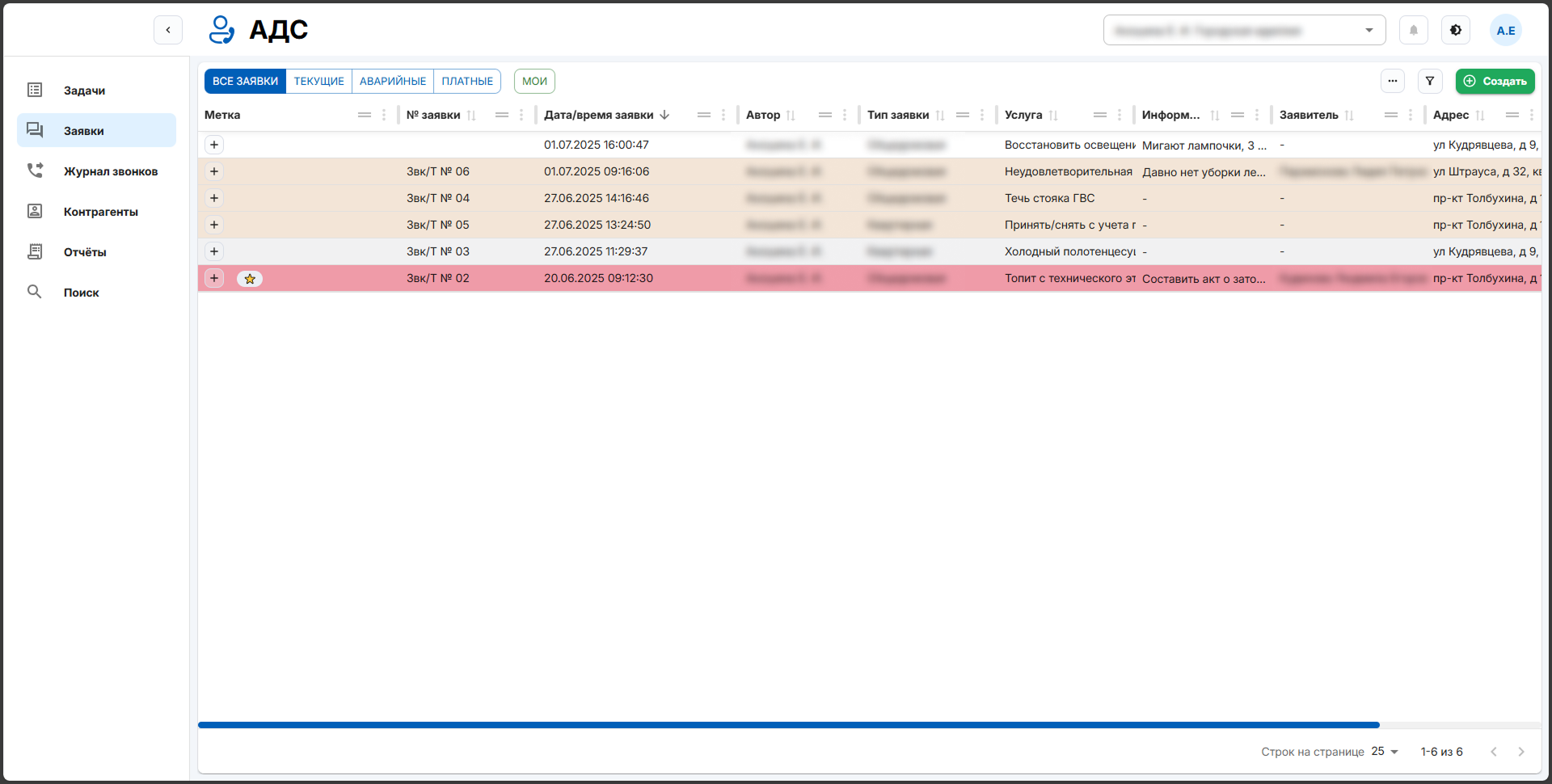The image size is (1552, 784).
Task: Open the filter funnel icon
Action: [x=1430, y=81]
